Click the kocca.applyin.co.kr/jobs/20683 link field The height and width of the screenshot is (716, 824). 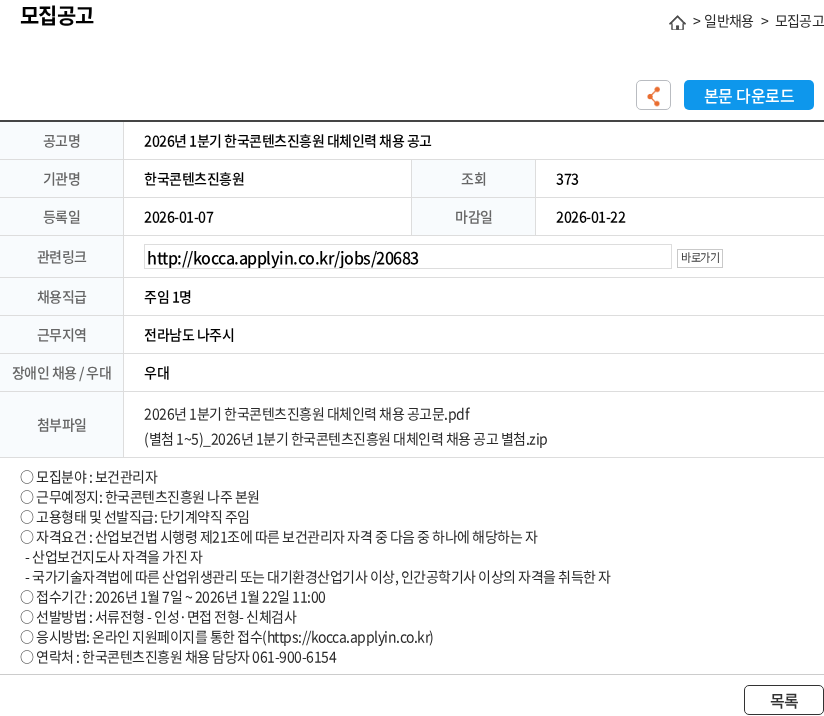click(407, 257)
